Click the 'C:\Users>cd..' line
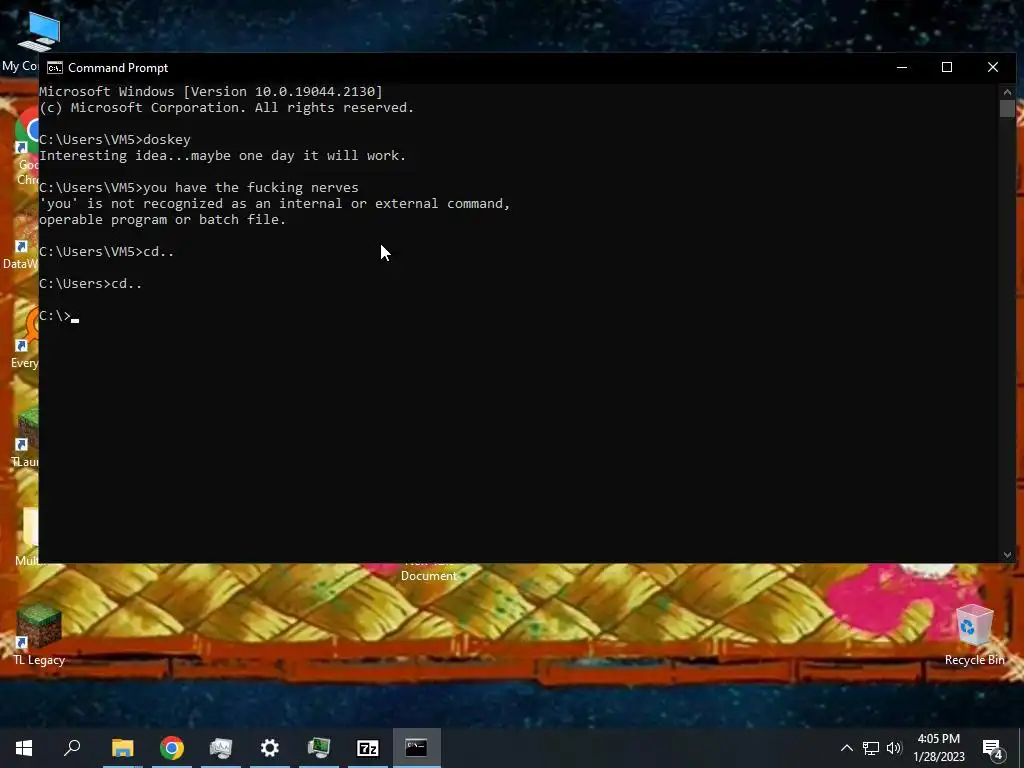 (x=91, y=283)
